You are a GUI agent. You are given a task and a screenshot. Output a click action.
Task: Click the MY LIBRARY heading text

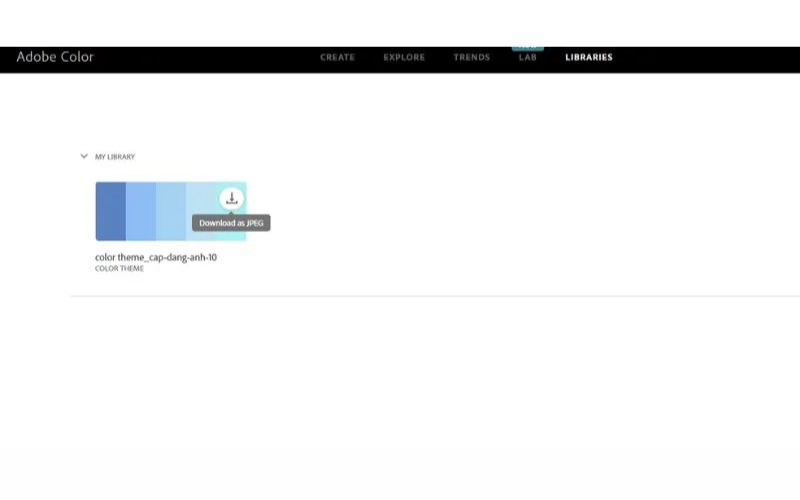(115, 157)
